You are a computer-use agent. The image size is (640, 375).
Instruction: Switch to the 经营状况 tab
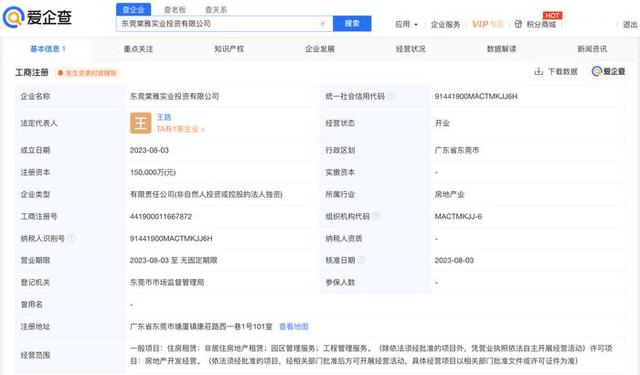411,49
